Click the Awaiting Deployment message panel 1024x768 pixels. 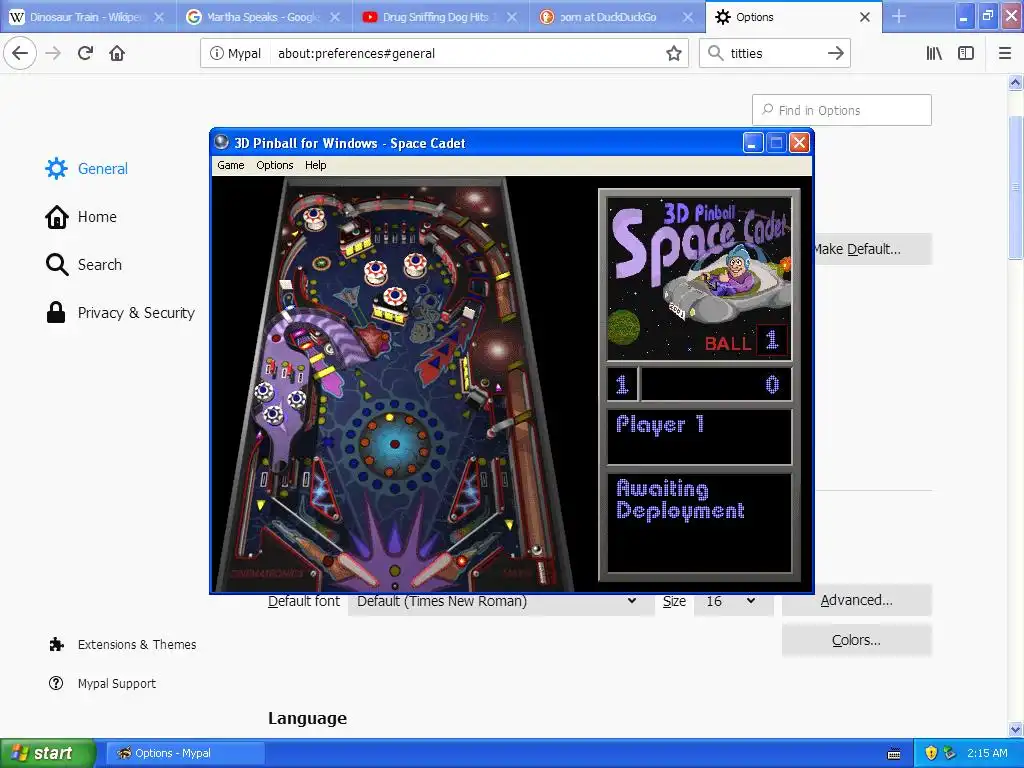(699, 522)
